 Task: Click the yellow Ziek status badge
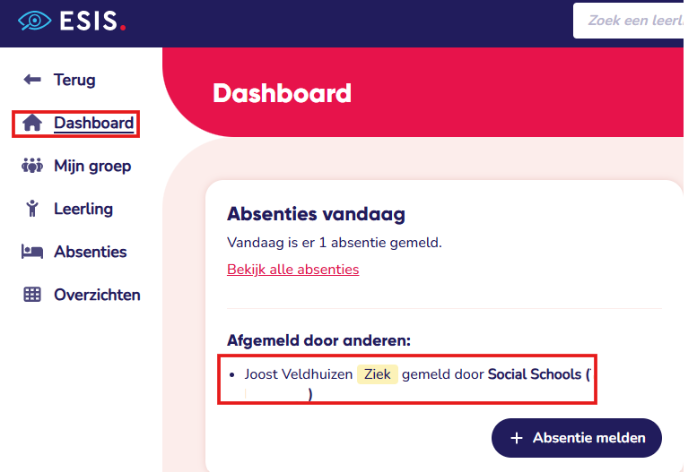(378, 374)
